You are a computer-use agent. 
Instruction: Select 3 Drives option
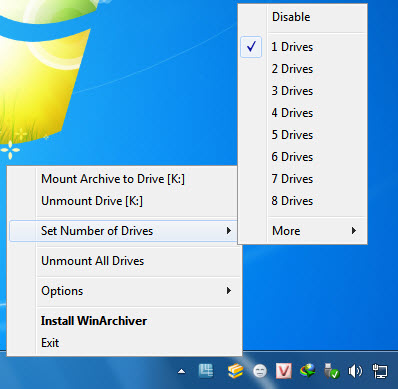(303, 91)
